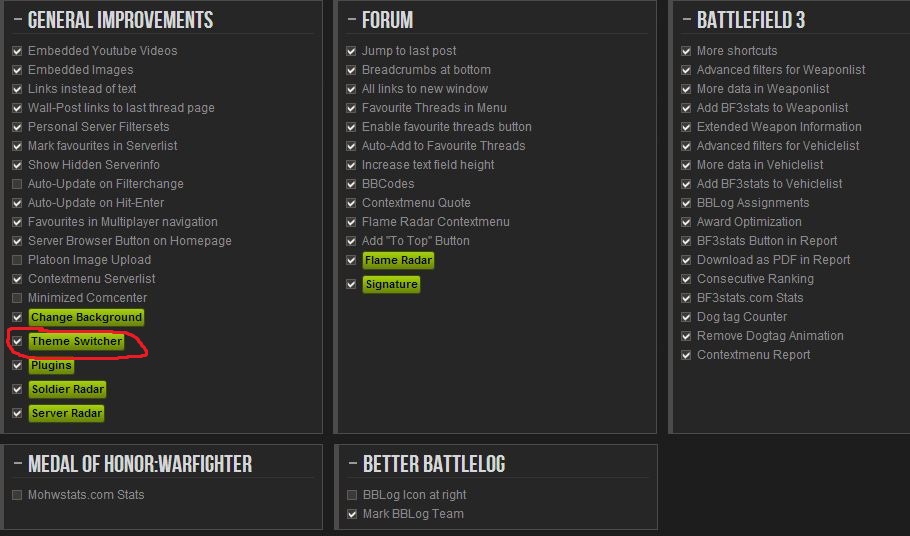Enable the Platoon Image Upload checkbox
This screenshot has width=910, height=536.
coord(17,260)
